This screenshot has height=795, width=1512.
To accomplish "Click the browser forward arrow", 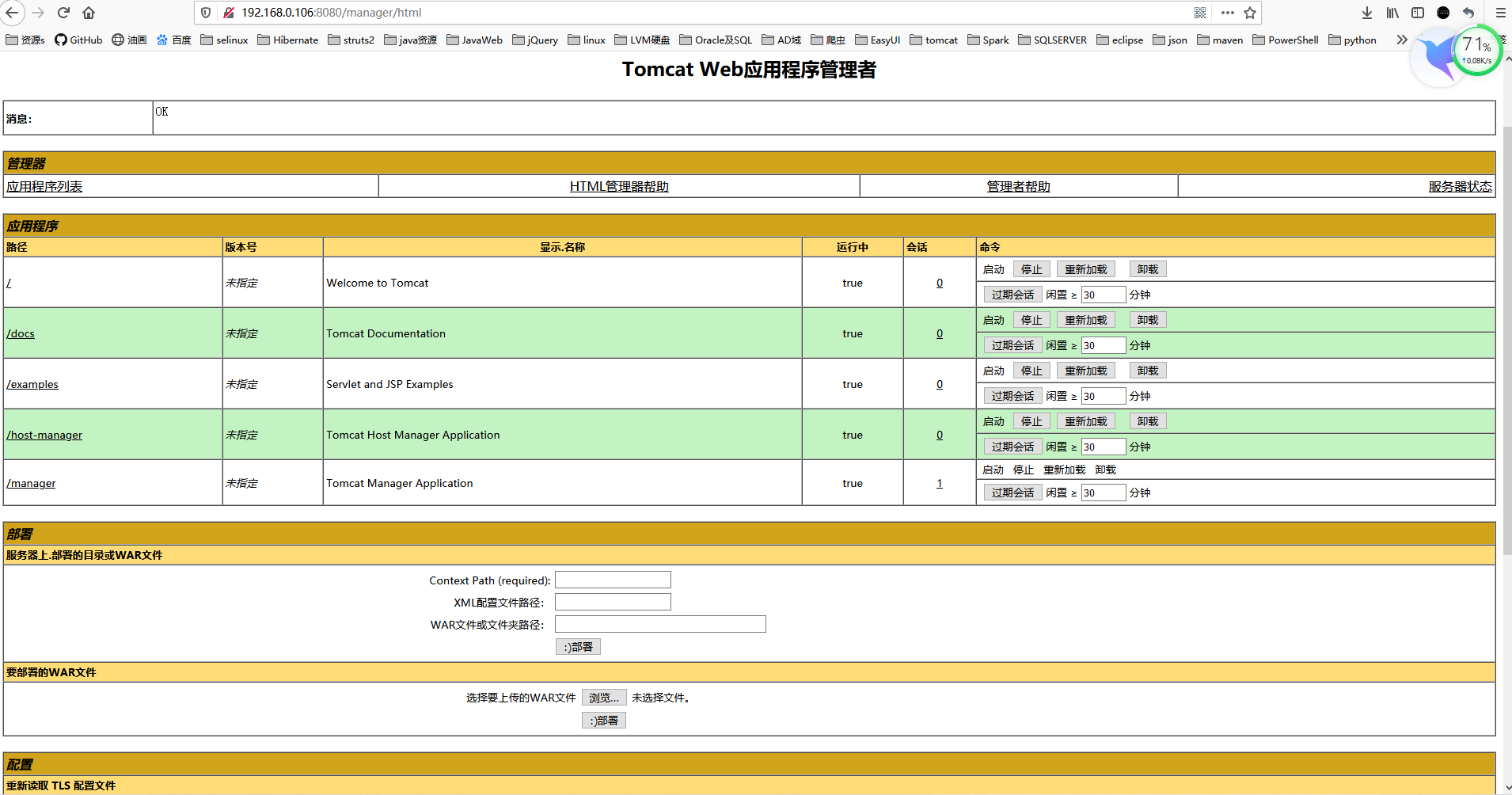I will tap(38, 13).
